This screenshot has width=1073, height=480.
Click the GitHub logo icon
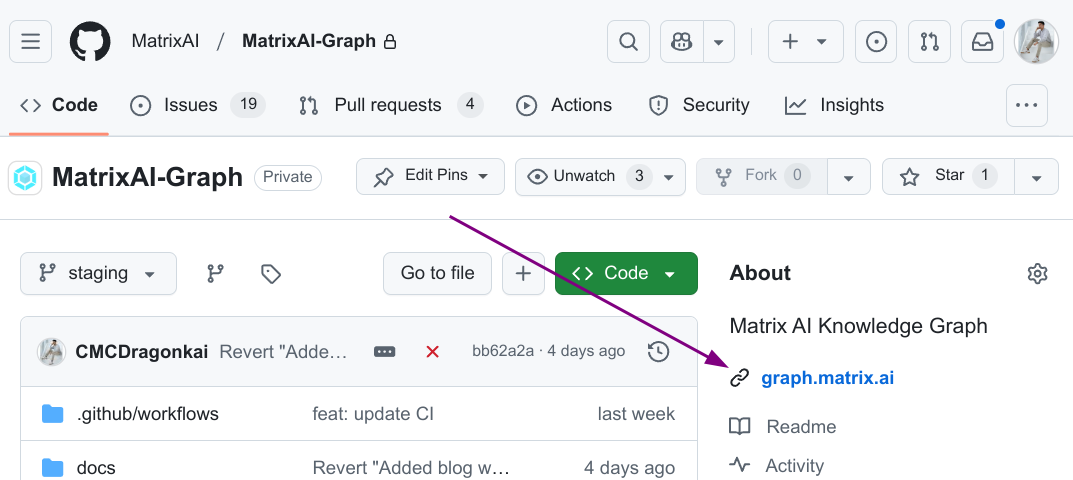(x=90, y=42)
